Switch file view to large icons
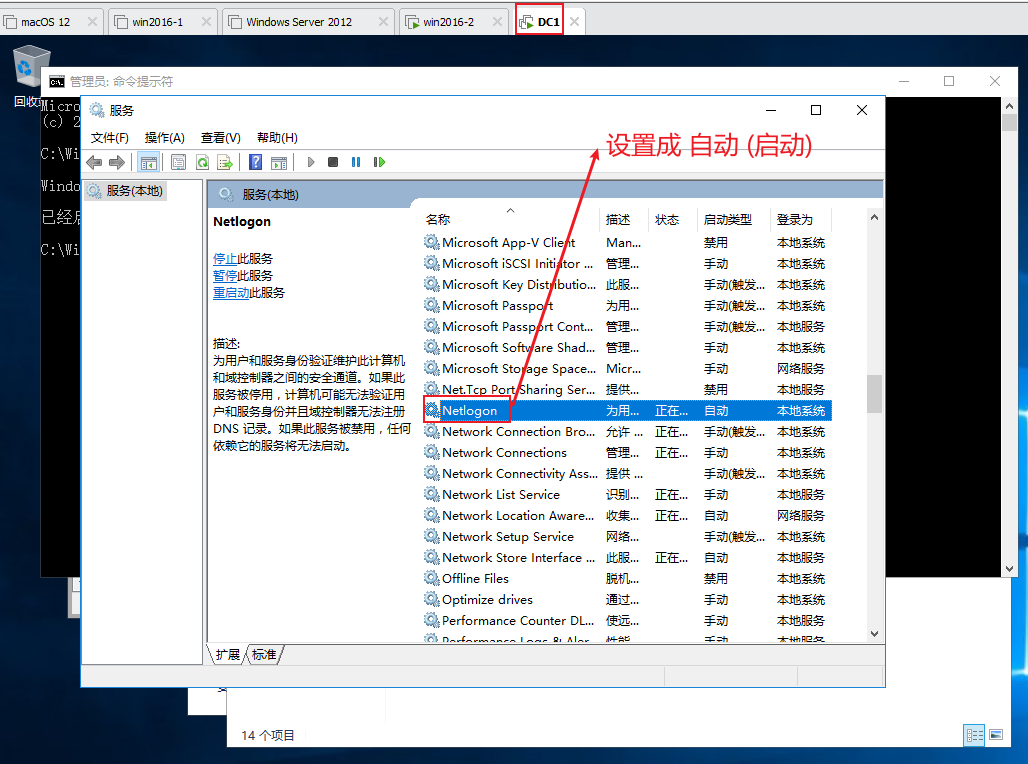1028x764 pixels. pos(996,735)
